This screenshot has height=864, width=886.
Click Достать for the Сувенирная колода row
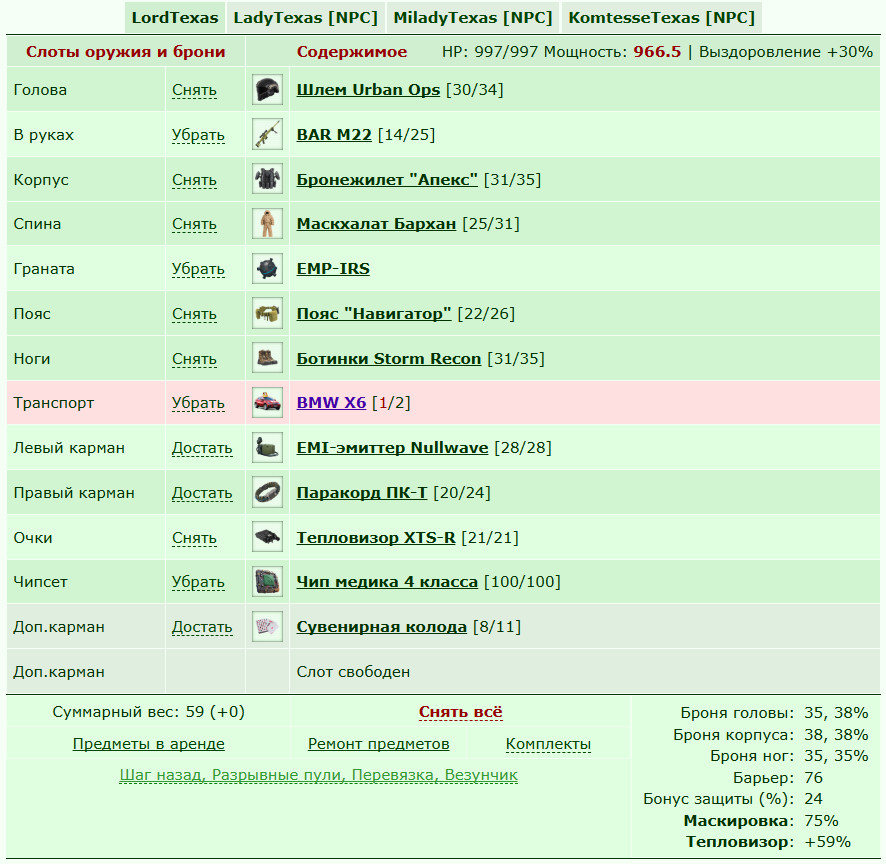[x=202, y=627]
